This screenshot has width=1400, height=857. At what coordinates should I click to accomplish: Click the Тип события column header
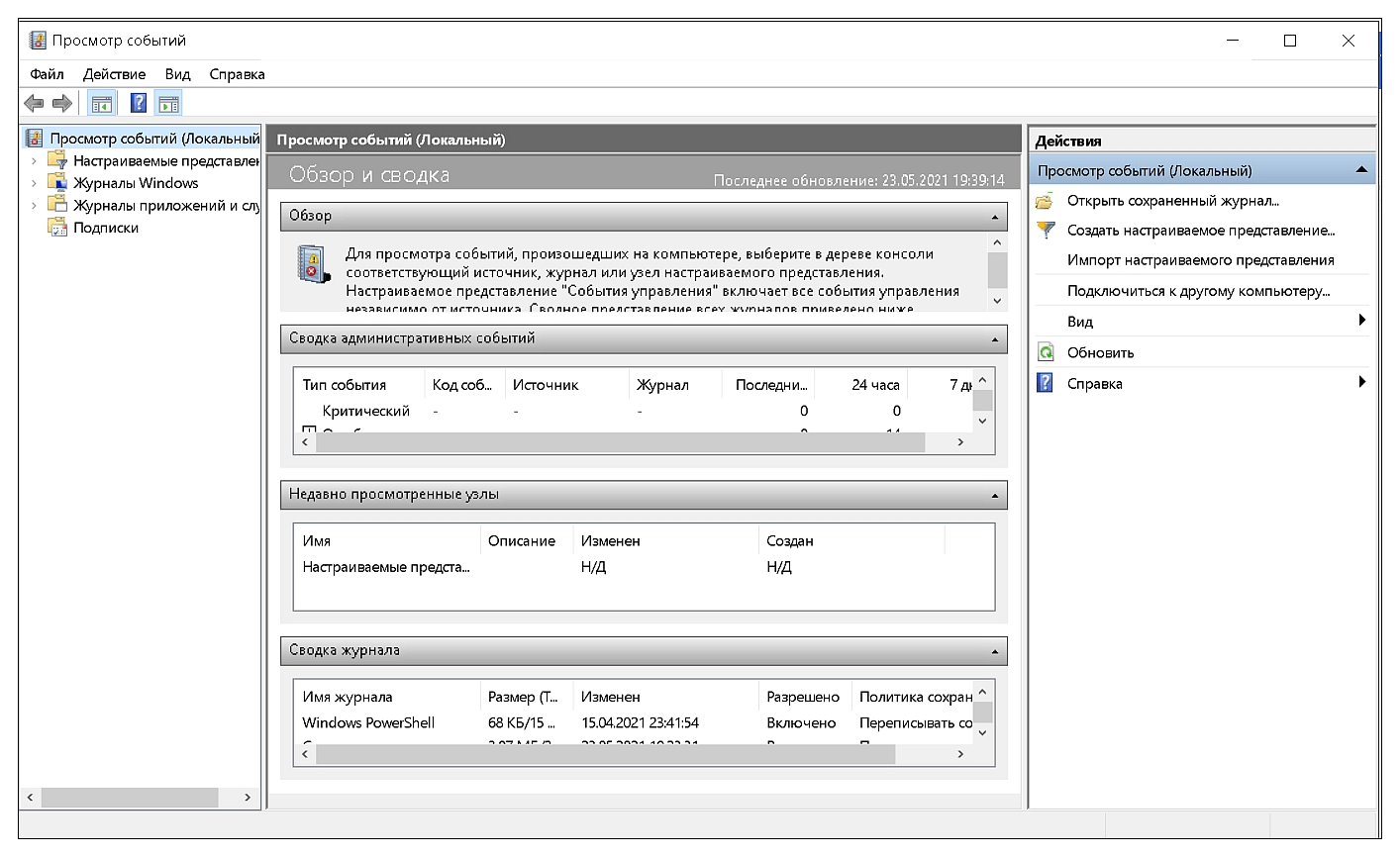[x=359, y=385]
